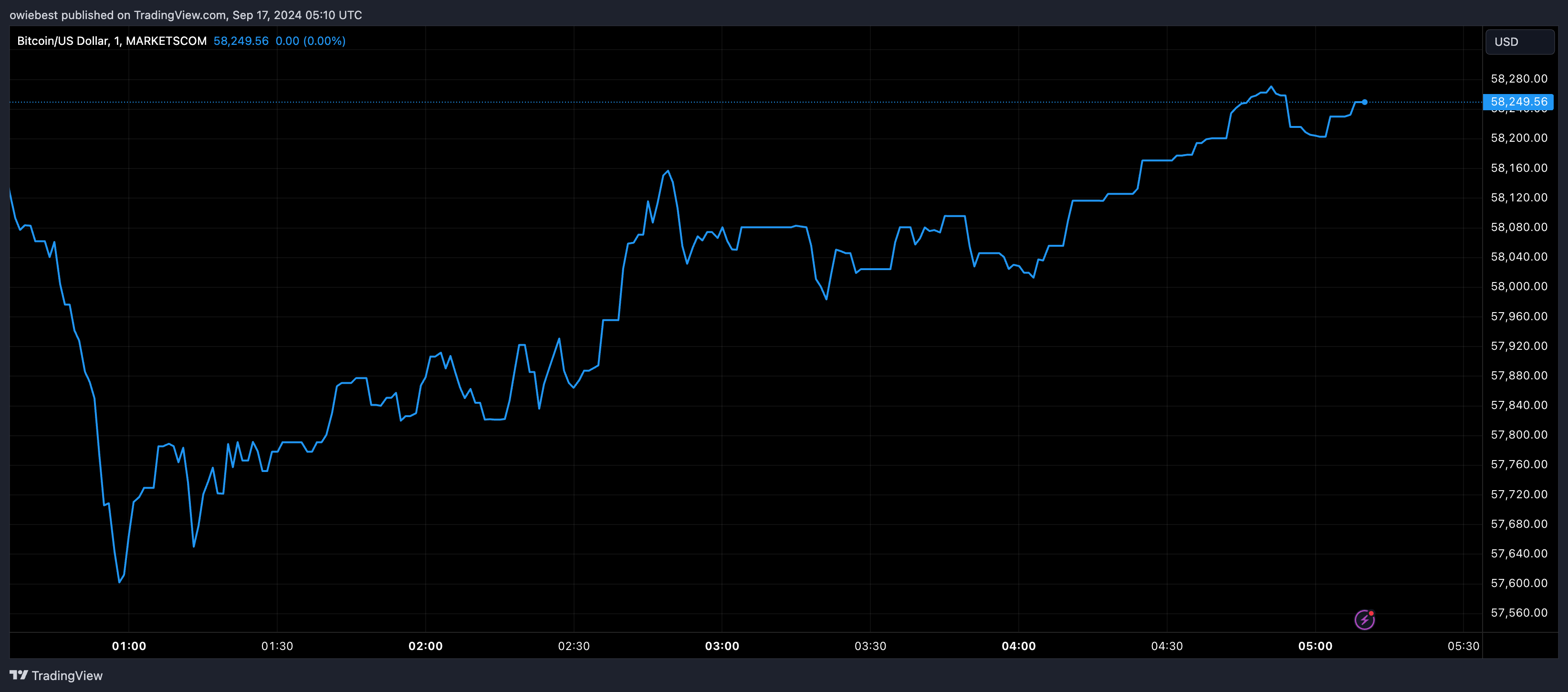Toggle the USD currency unit button
This screenshot has width=1568, height=692.
(x=1519, y=42)
